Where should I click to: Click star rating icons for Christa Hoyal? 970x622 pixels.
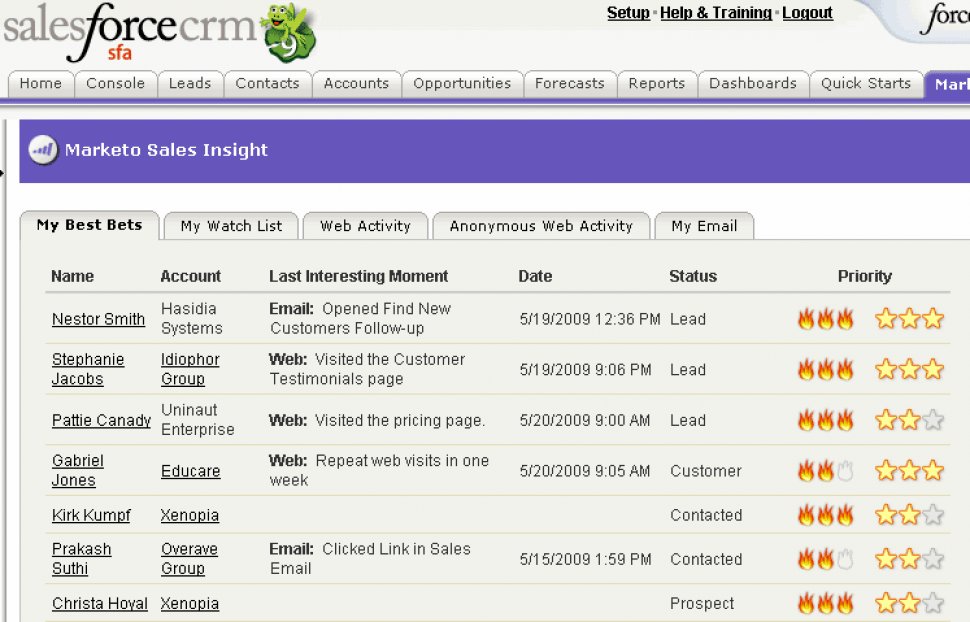click(x=909, y=603)
